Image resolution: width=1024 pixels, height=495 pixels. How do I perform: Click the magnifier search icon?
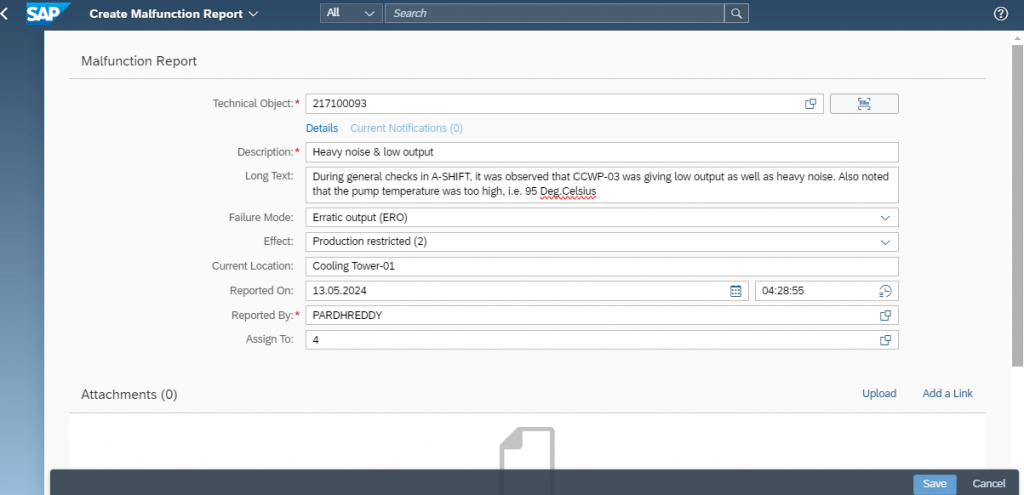click(736, 13)
